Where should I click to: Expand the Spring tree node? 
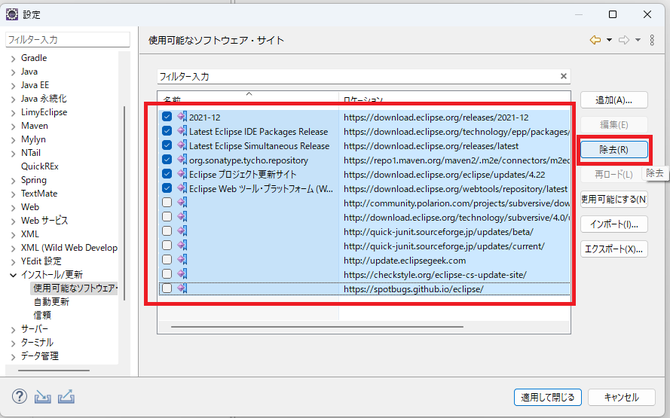[13, 180]
